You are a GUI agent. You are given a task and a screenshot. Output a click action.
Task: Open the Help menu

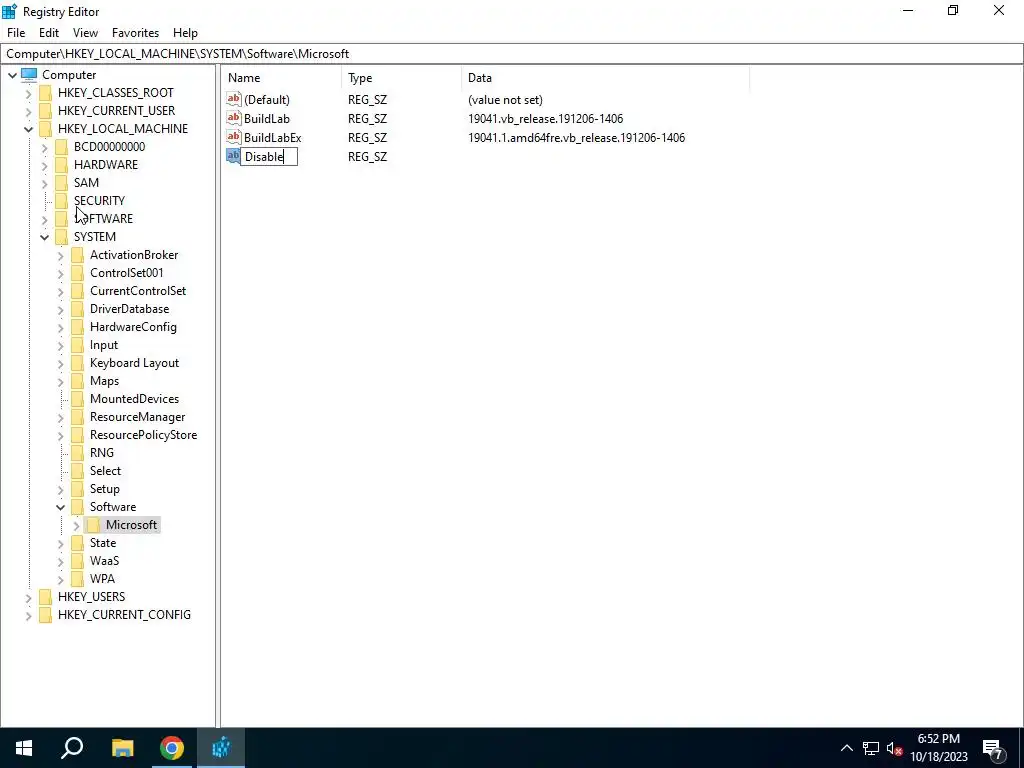click(185, 33)
